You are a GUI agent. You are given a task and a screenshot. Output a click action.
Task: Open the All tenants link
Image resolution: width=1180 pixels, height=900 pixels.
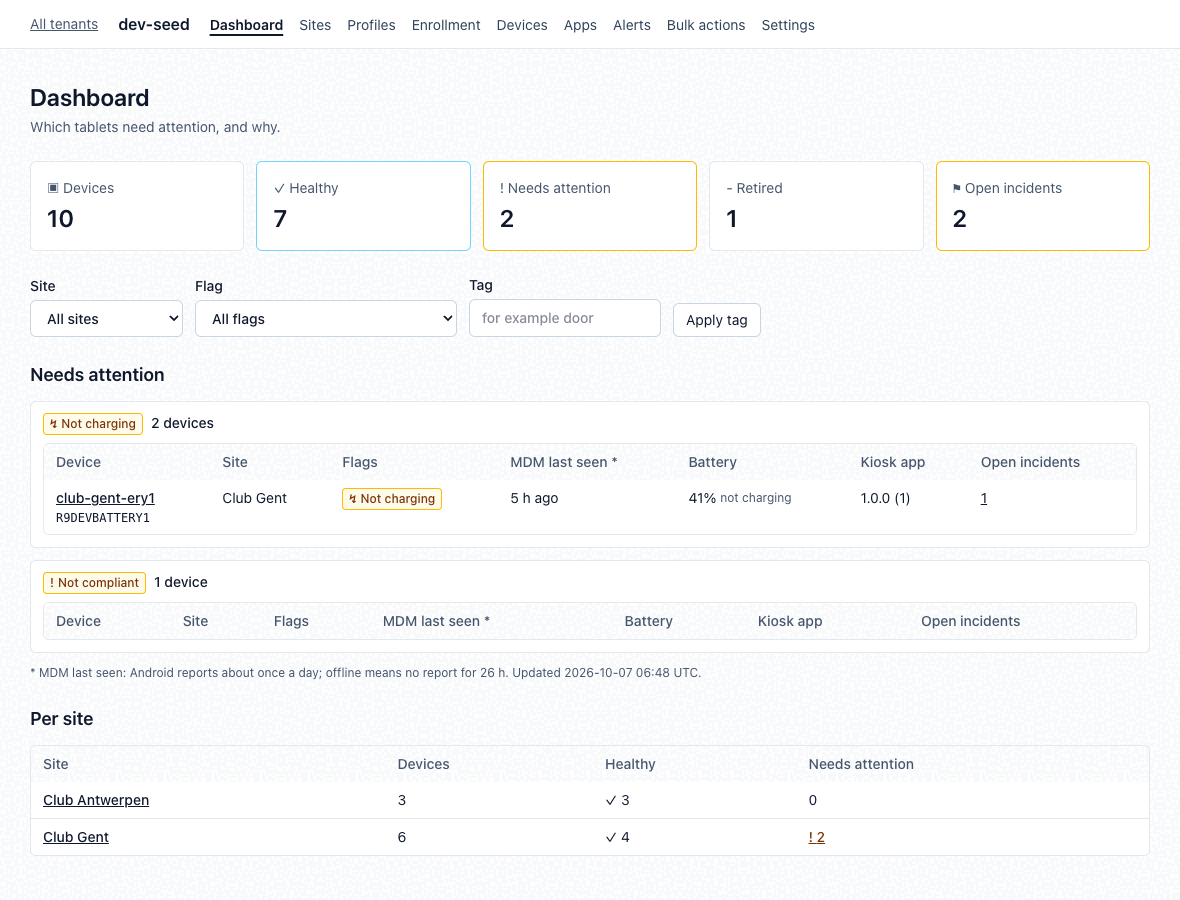64,24
